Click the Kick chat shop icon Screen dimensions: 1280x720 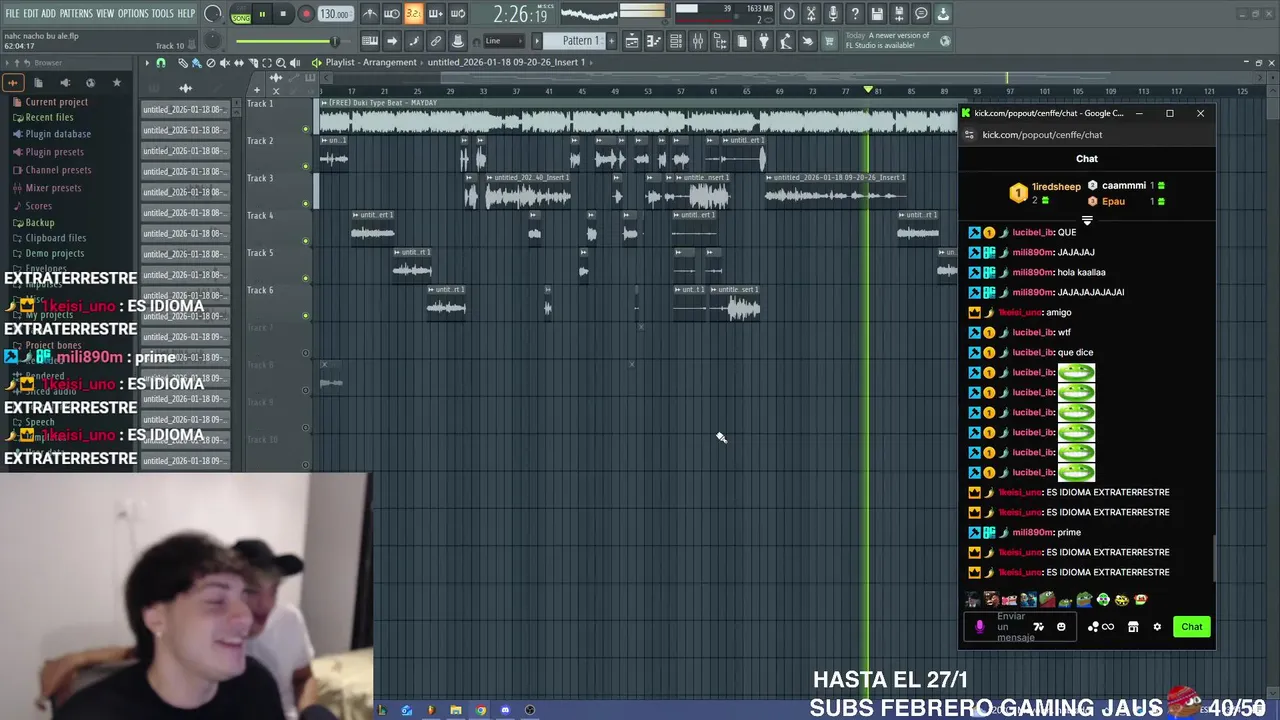tap(1133, 627)
